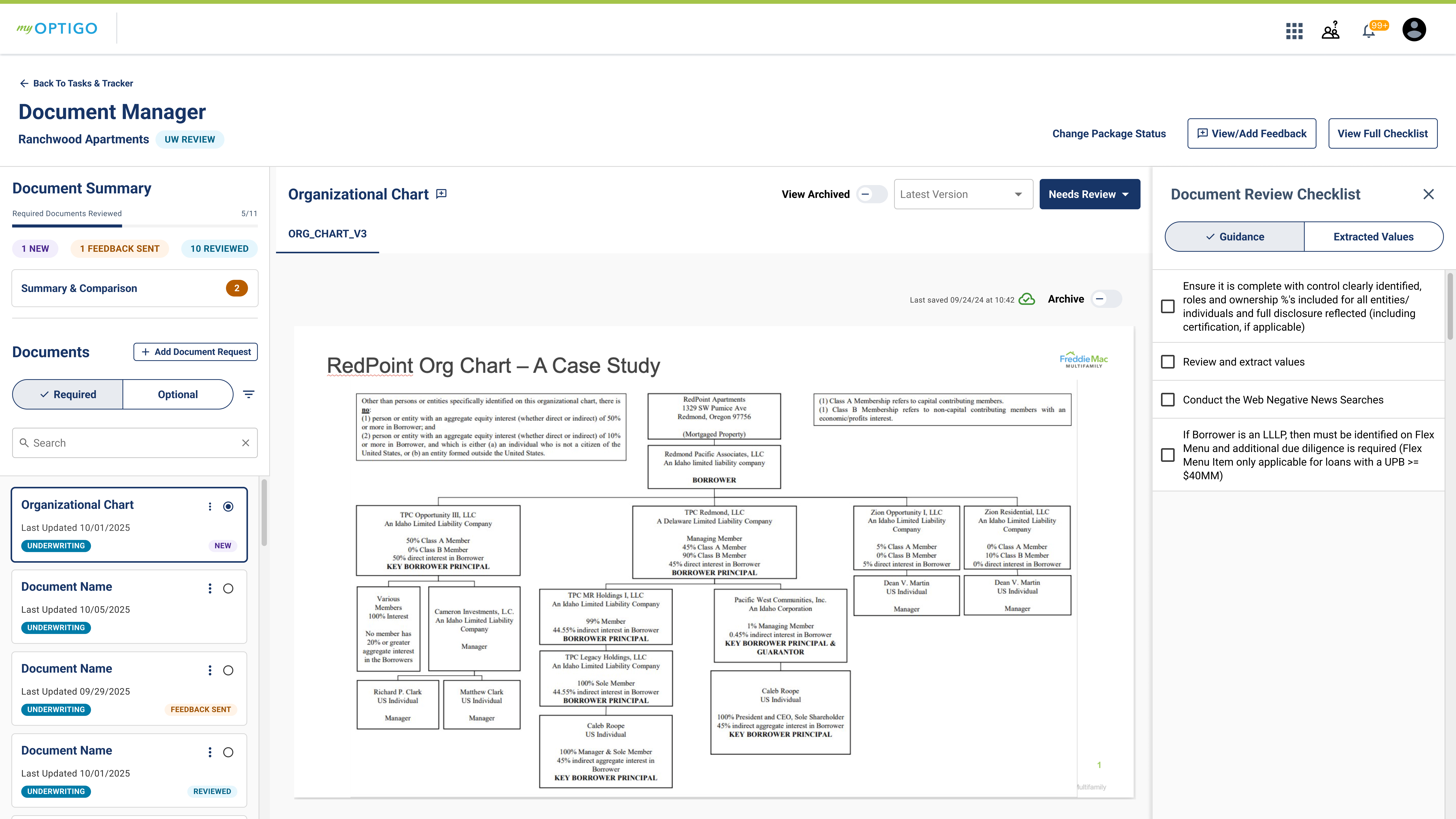Select the radio button on the REVIEWED card

click(x=228, y=752)
